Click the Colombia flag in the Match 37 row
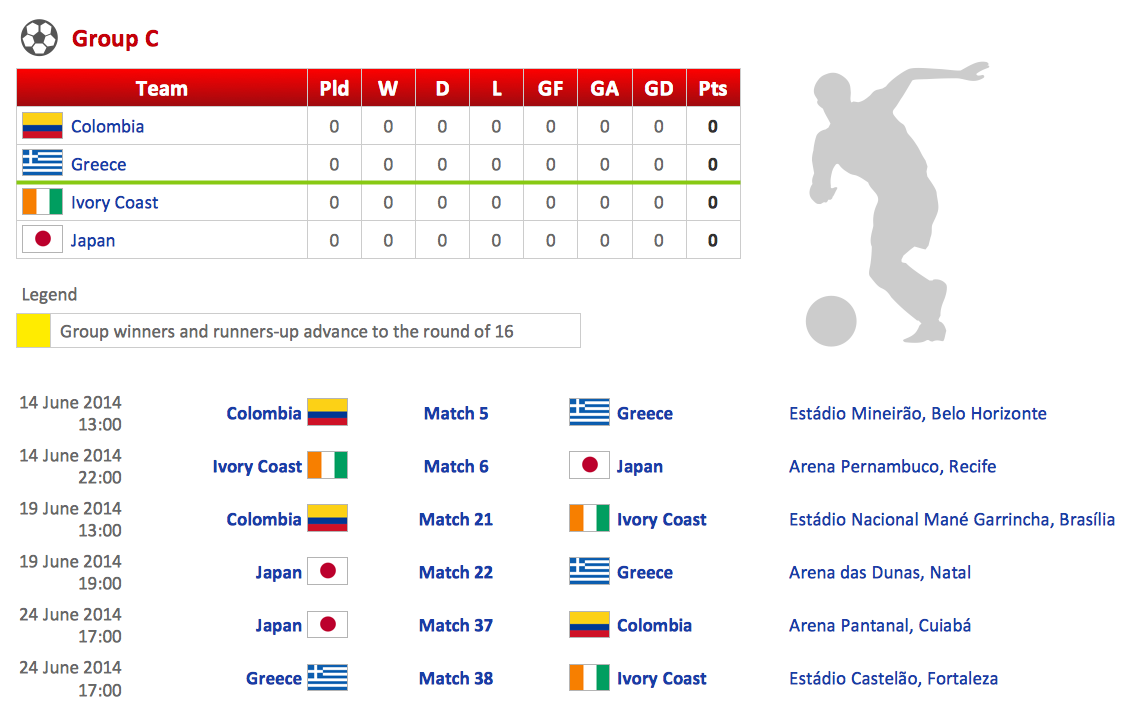1135x715 pixels. 589,625
